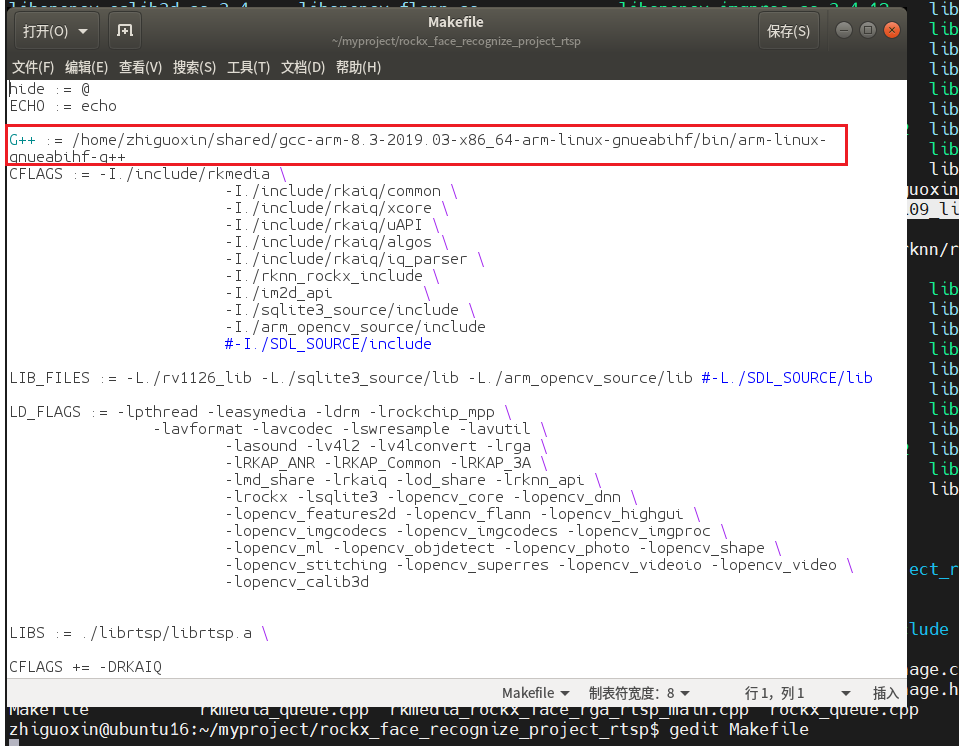Save file with 保存(S) button
The height and width of the screenshot is (746, 959).
coord(788,31)
